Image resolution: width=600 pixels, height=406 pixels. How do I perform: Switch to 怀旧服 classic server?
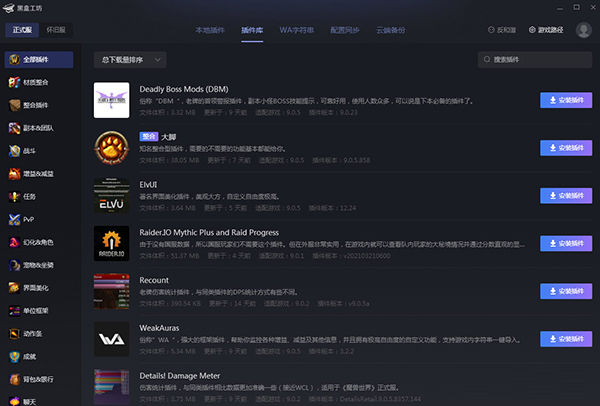[x=58, y=30]
